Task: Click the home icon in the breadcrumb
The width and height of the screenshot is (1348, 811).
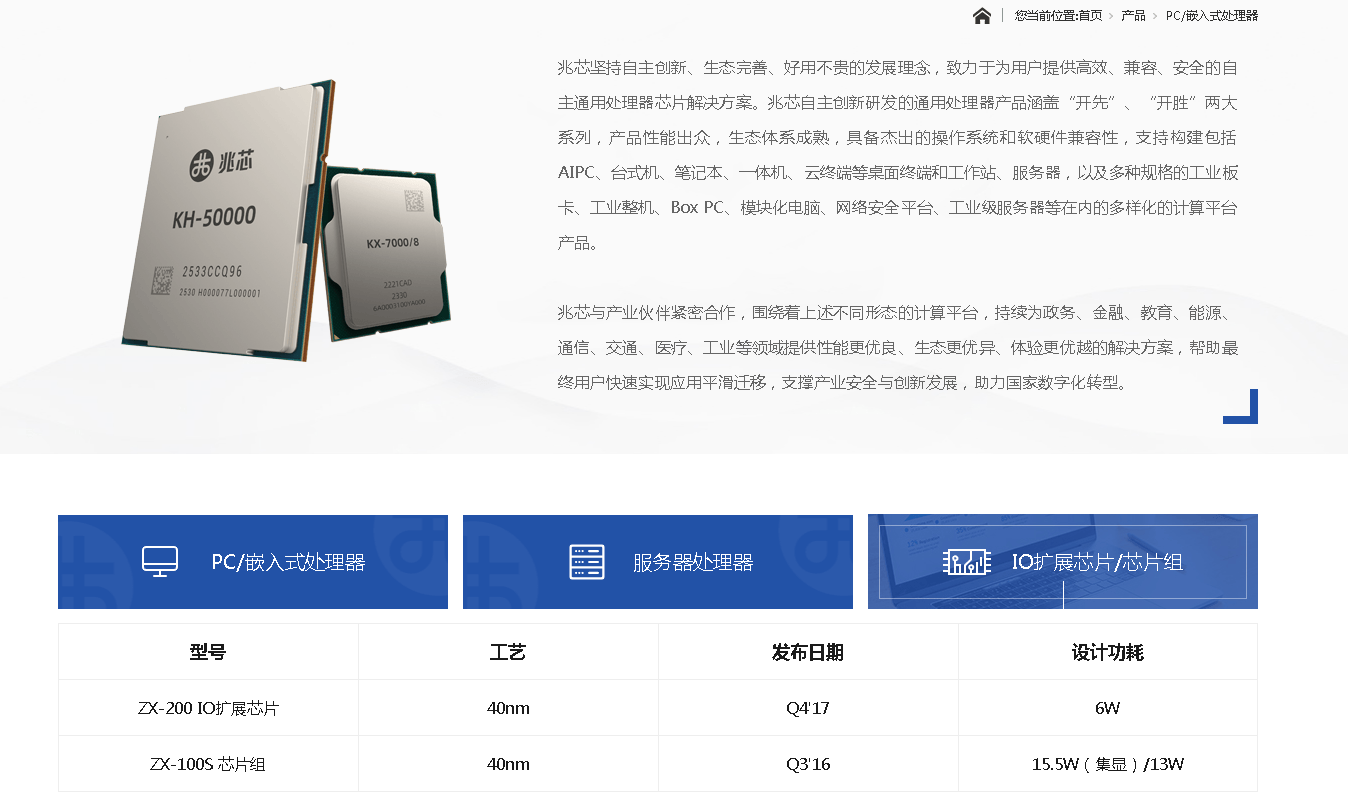Action: 982,16
